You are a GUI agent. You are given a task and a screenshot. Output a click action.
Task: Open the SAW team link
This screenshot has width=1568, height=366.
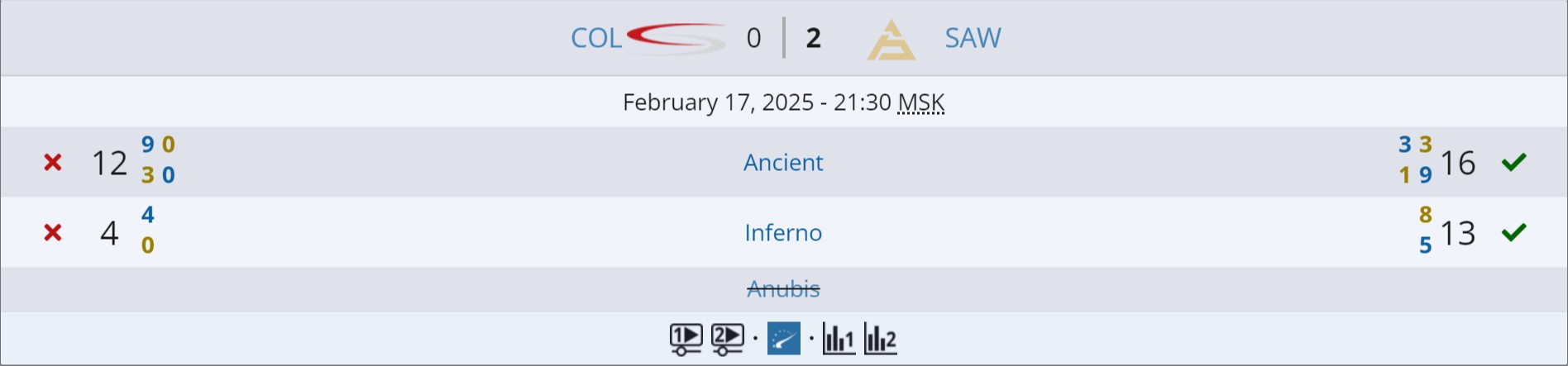click(973, 38)
